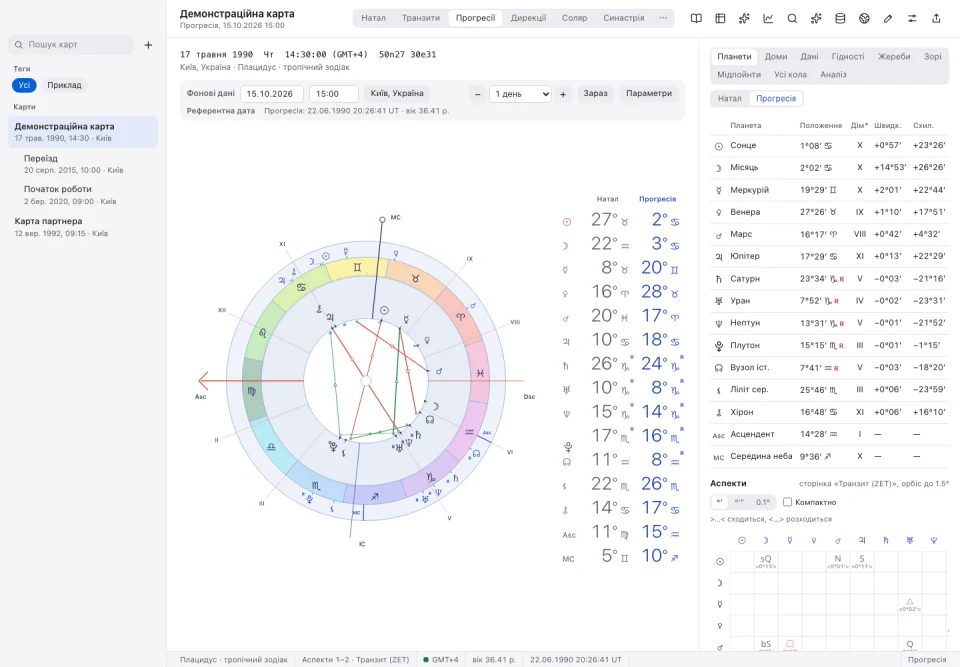
Task: Enable the Компактно checkbox
Action: [x=787, y=502]
